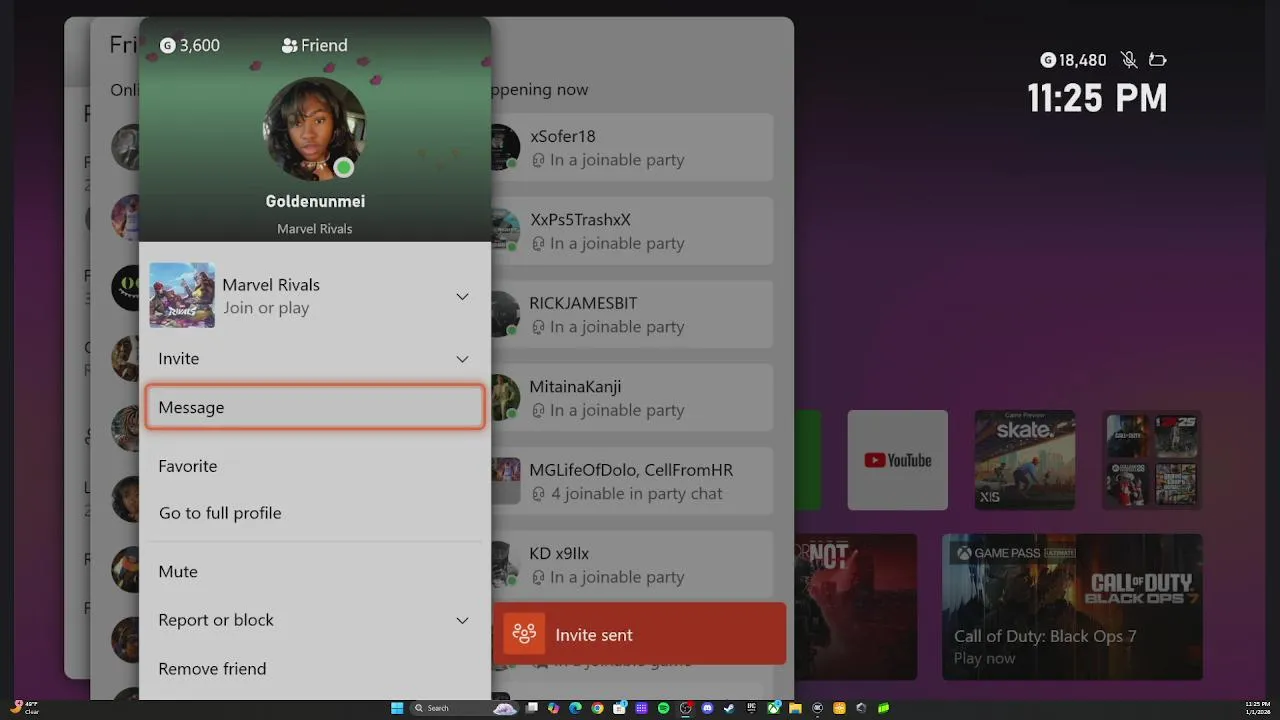This screenshot has width=1280, height=720.
Task: Click the controller battery status icon
Action: click(1157, 60)
